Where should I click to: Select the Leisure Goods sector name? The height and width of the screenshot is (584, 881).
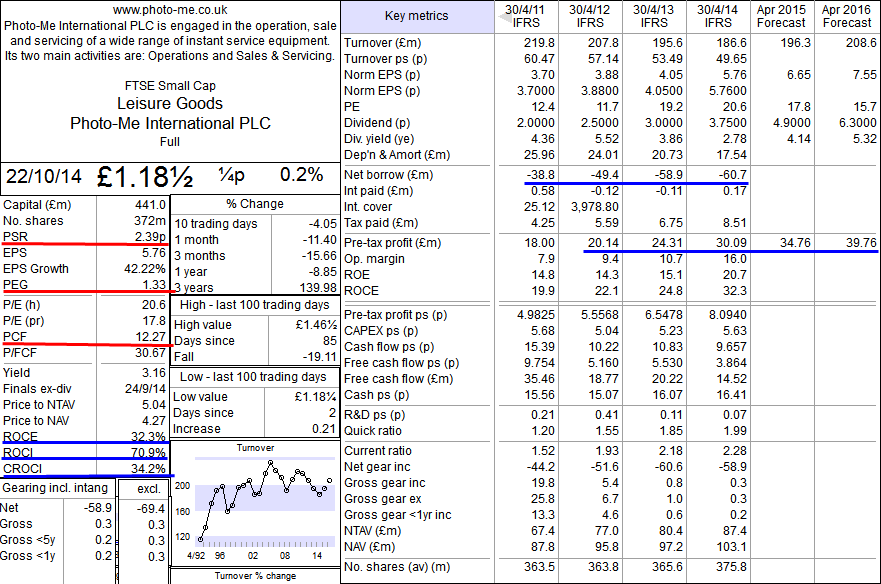[168, 103]
